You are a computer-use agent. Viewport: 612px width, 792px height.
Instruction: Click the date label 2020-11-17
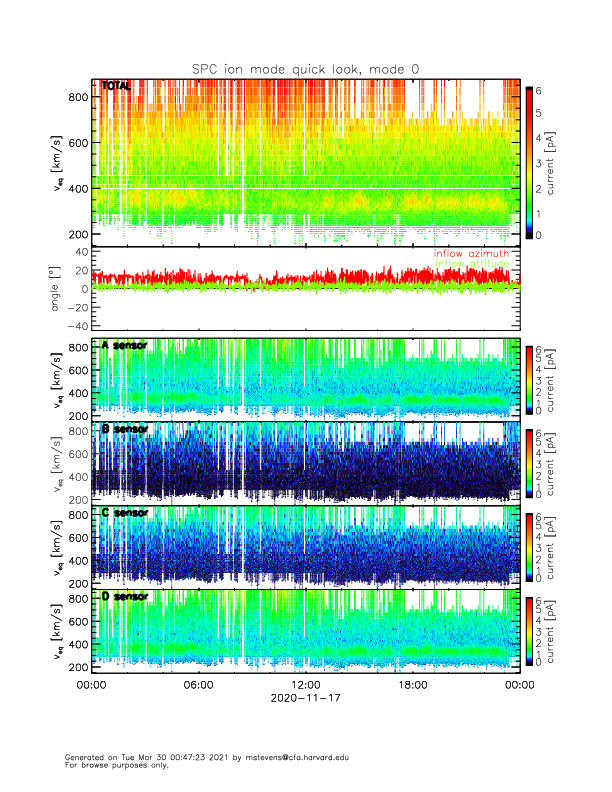click(x=305, y=700)
